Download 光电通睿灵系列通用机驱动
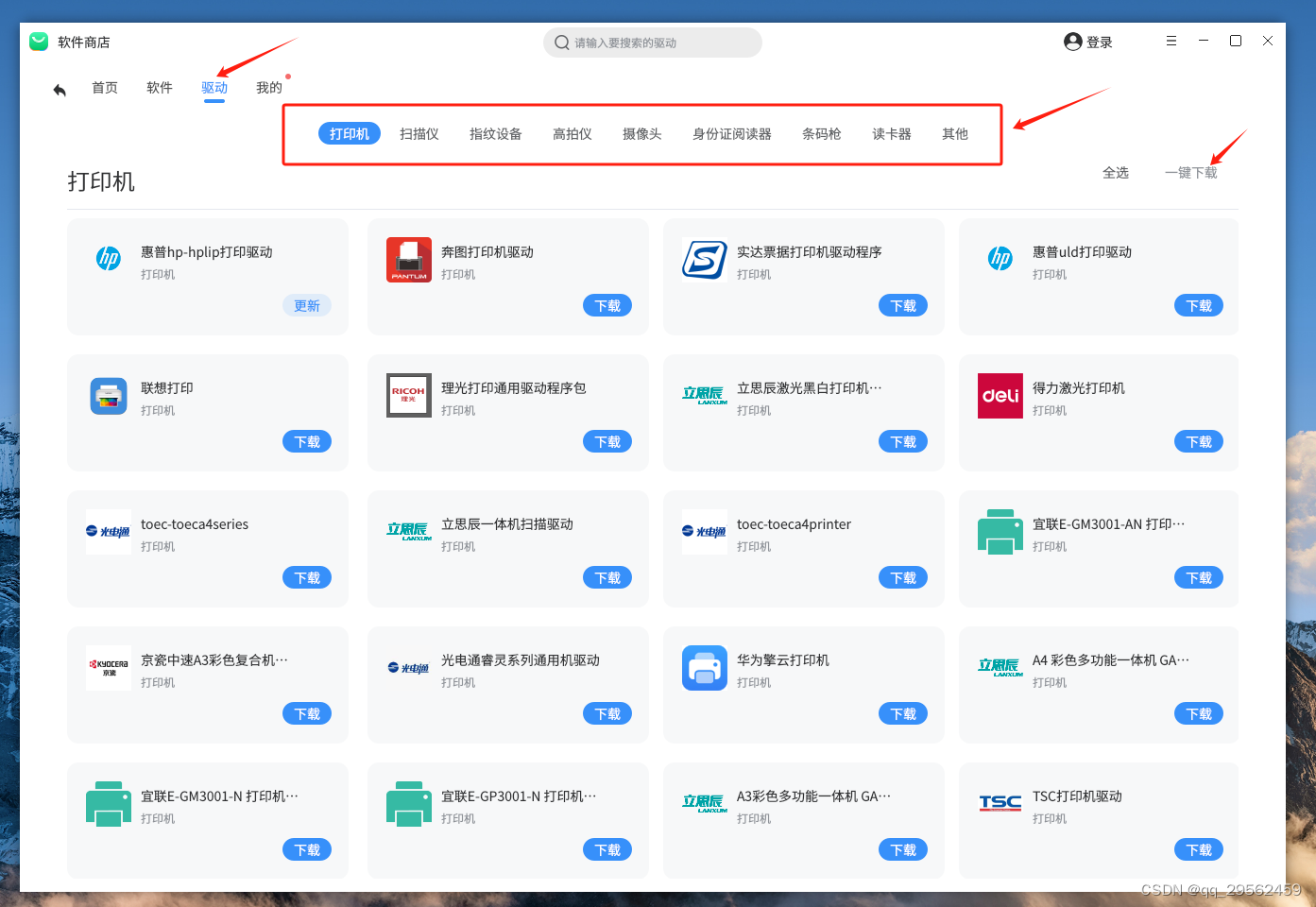 click(x=607, y=714)
